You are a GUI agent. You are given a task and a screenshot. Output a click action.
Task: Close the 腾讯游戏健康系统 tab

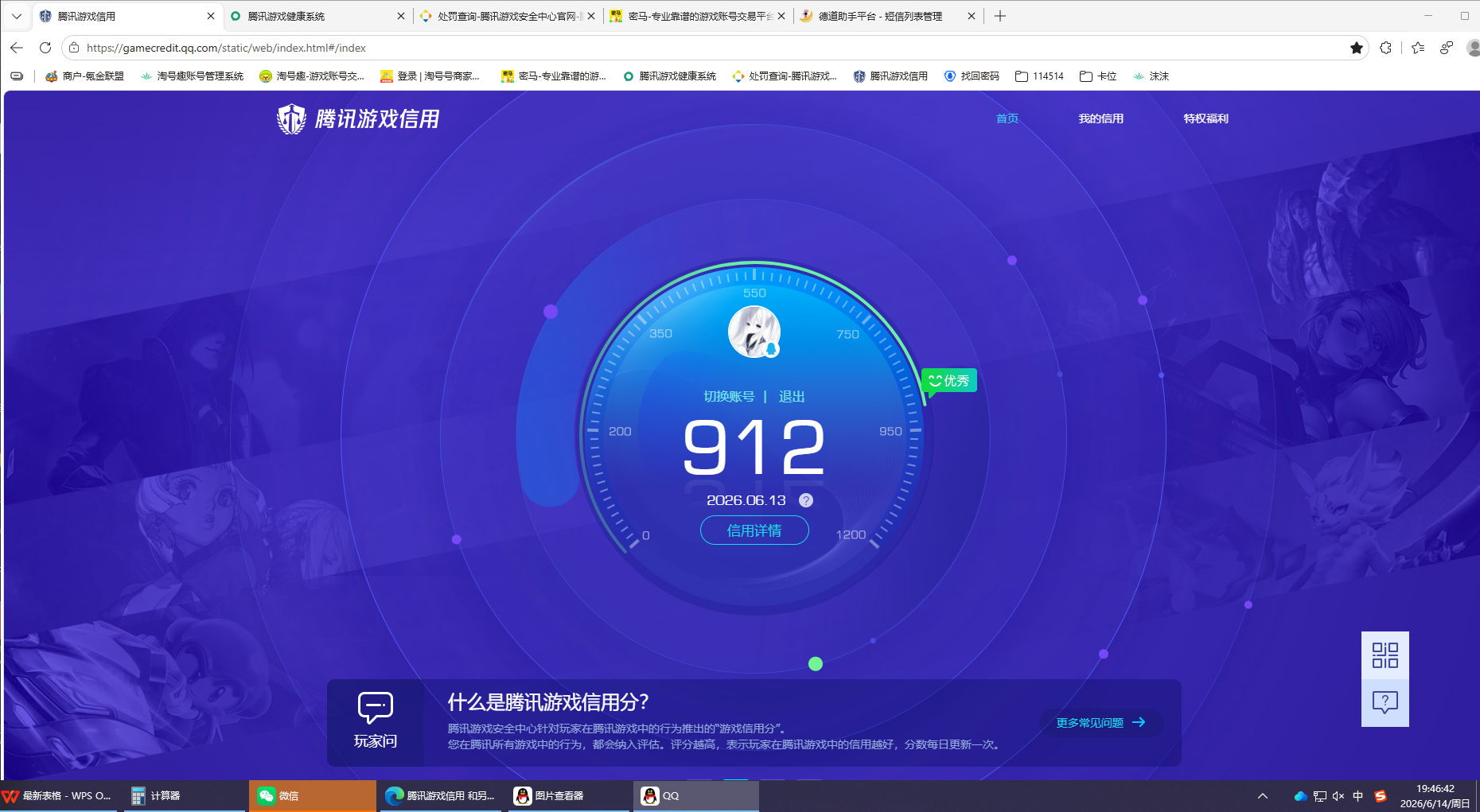pos(401,16)
